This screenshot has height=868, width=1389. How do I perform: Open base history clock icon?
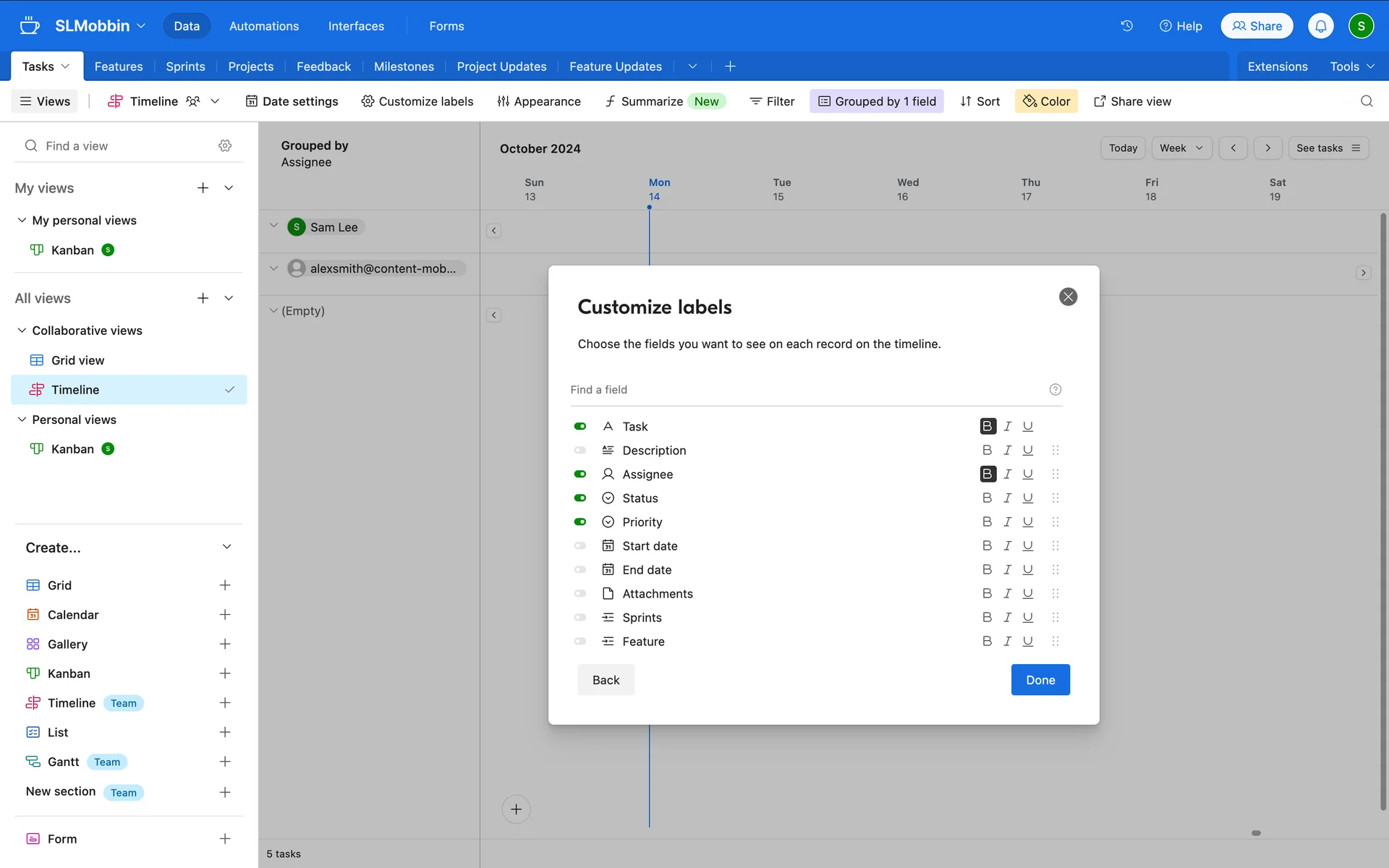(x=1126, y=26)
